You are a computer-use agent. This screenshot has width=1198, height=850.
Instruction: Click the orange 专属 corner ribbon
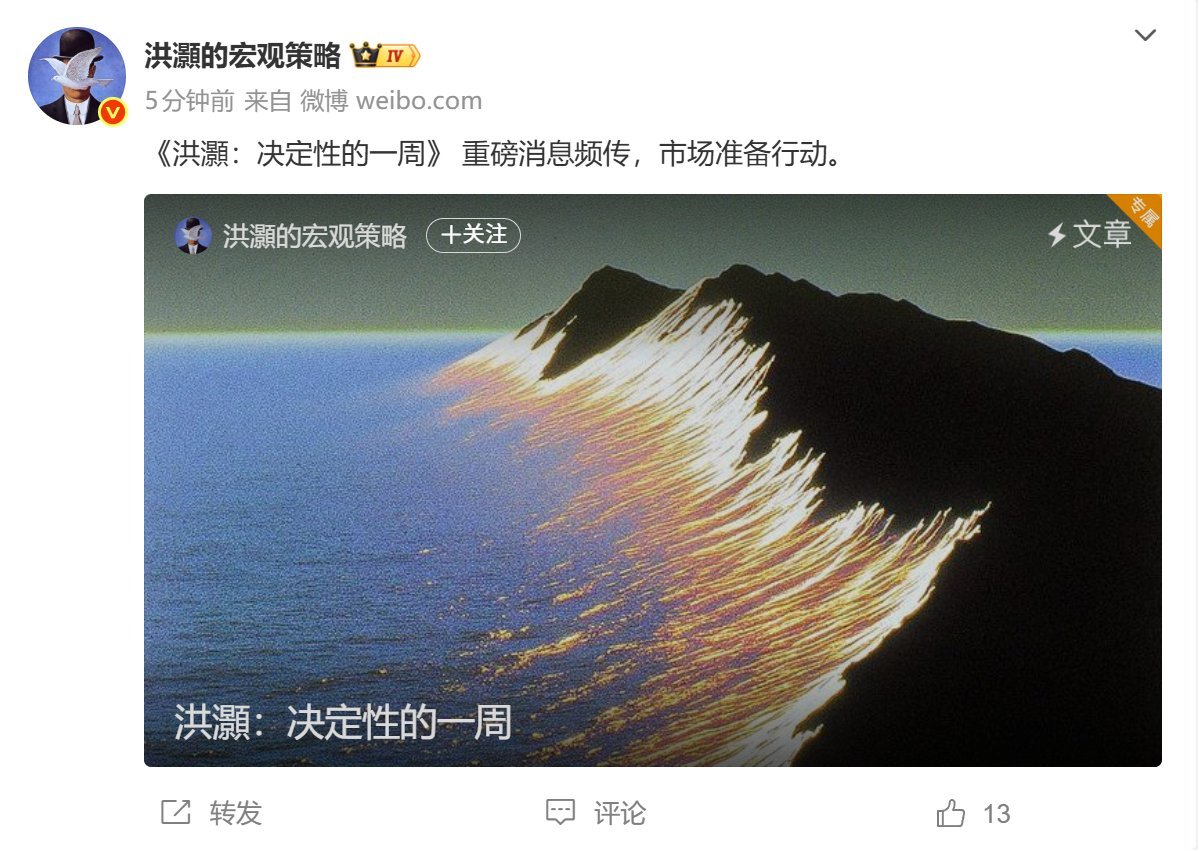coord(1141,213)
